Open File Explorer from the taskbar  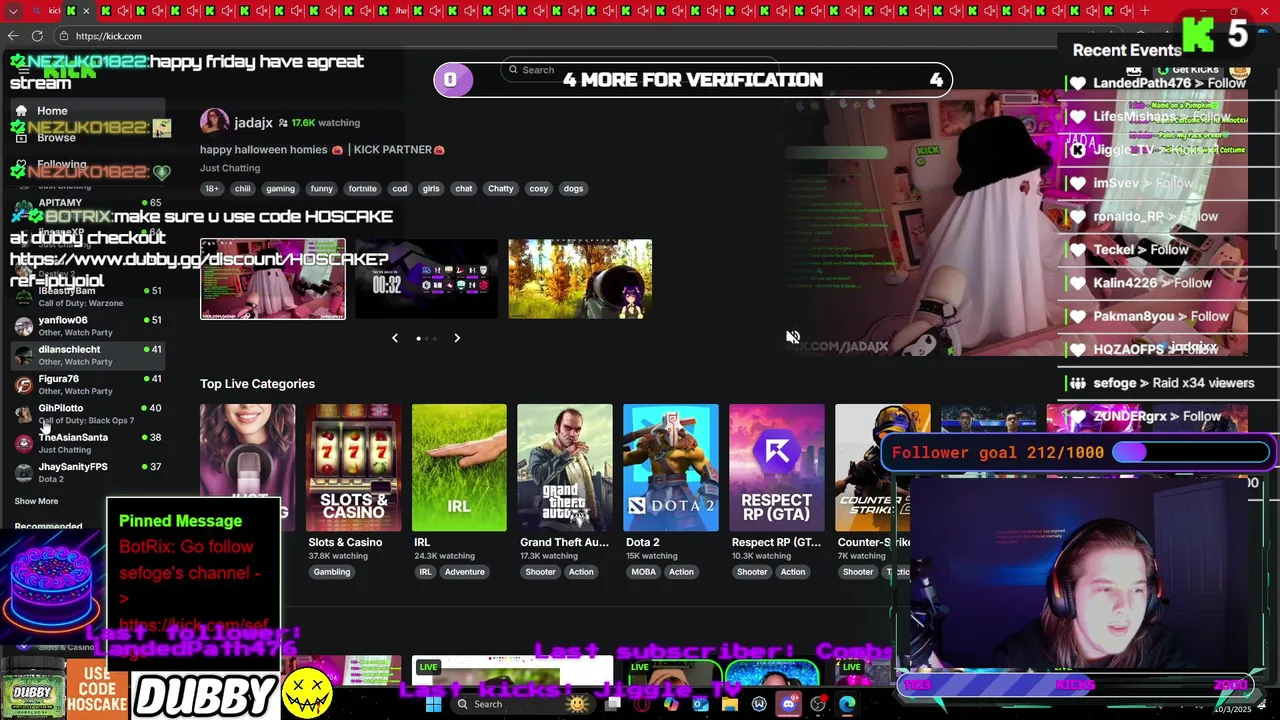click(x=730, y=704)
